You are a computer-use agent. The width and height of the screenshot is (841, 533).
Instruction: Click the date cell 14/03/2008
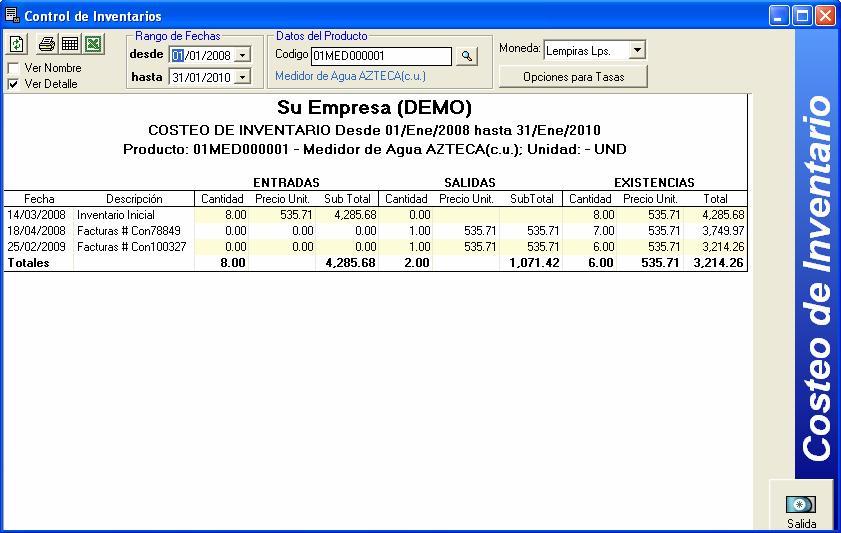click(x=36, y=215)
